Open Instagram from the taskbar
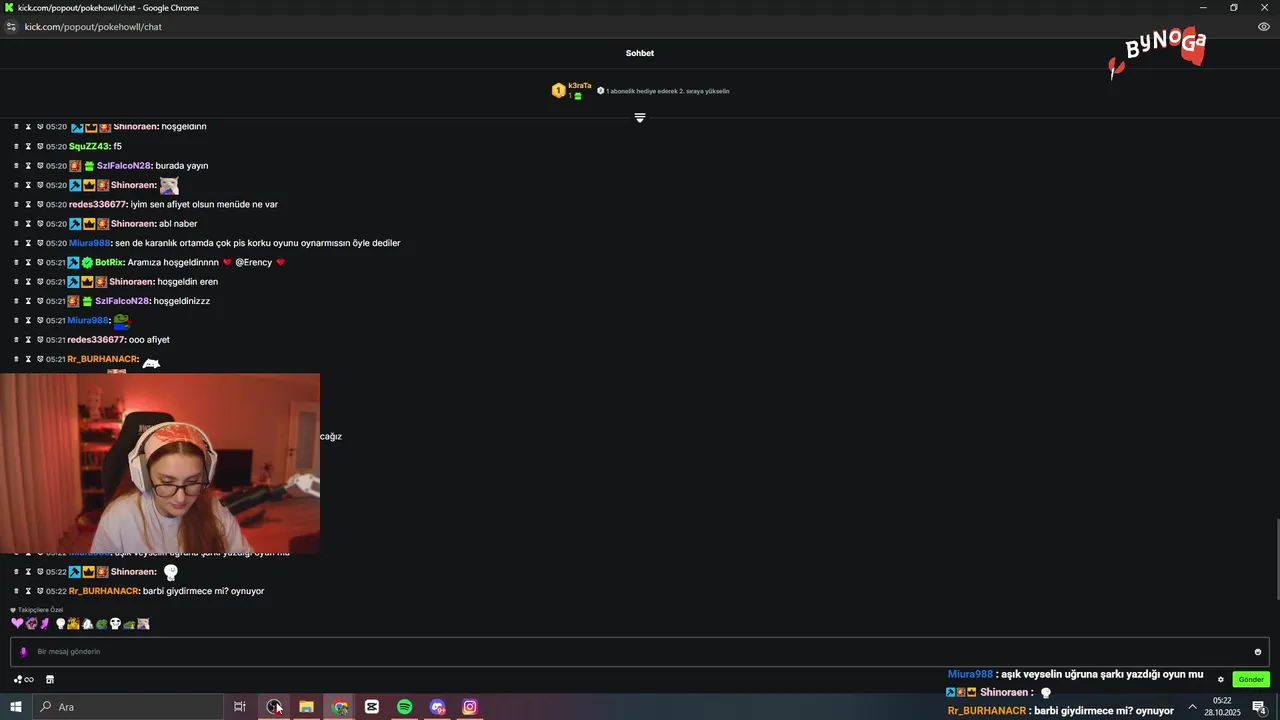The height and width of the screenshot is (720, 1280). (470, 707)
